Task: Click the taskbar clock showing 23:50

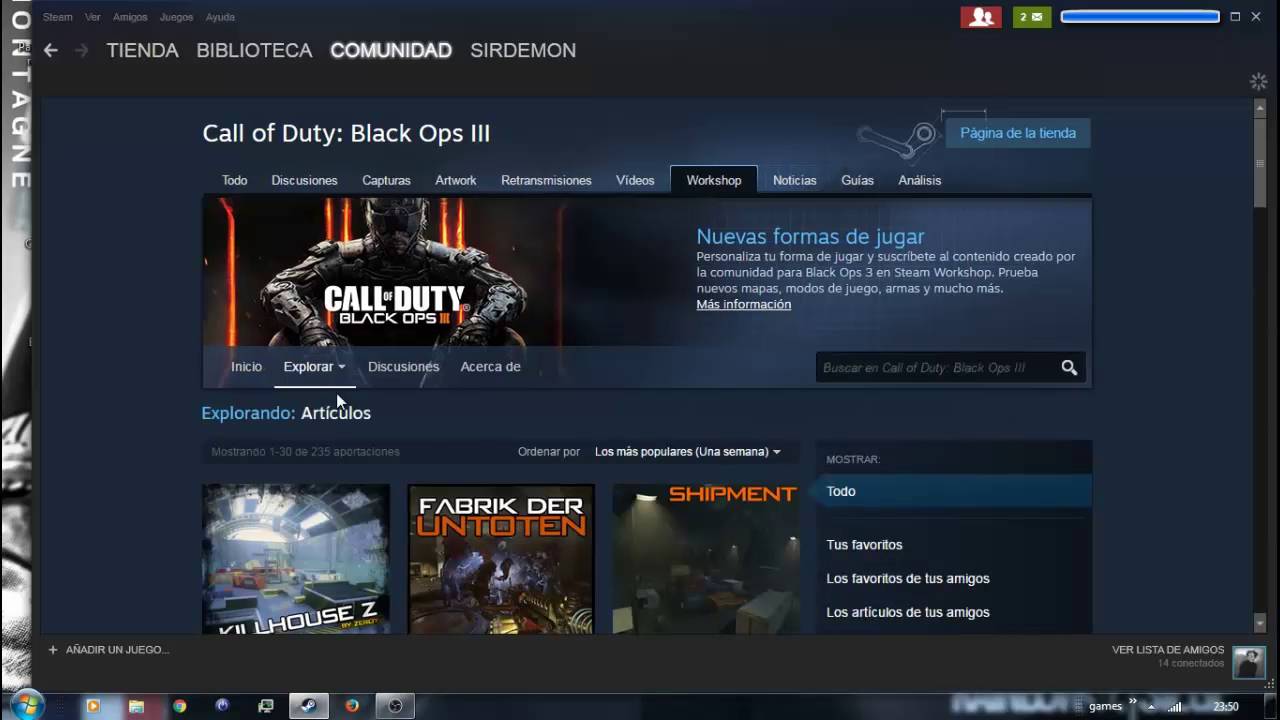Action: [x=1226, y=707]
